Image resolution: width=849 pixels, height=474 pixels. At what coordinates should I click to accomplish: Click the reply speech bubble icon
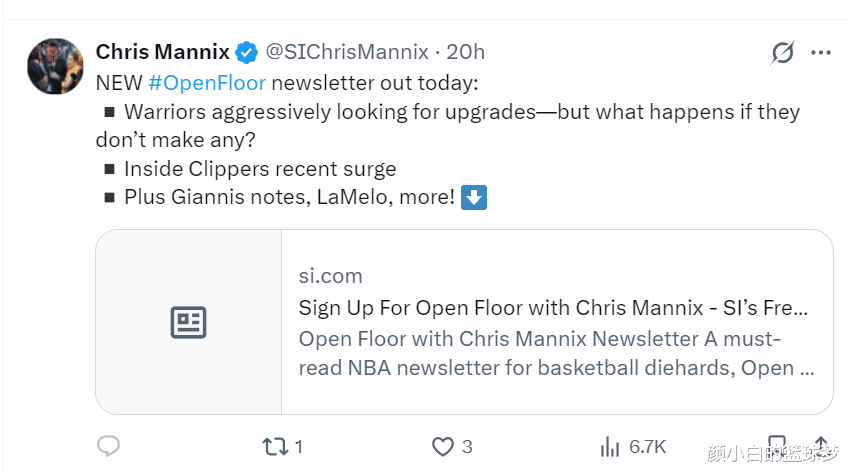click(109, 446)
